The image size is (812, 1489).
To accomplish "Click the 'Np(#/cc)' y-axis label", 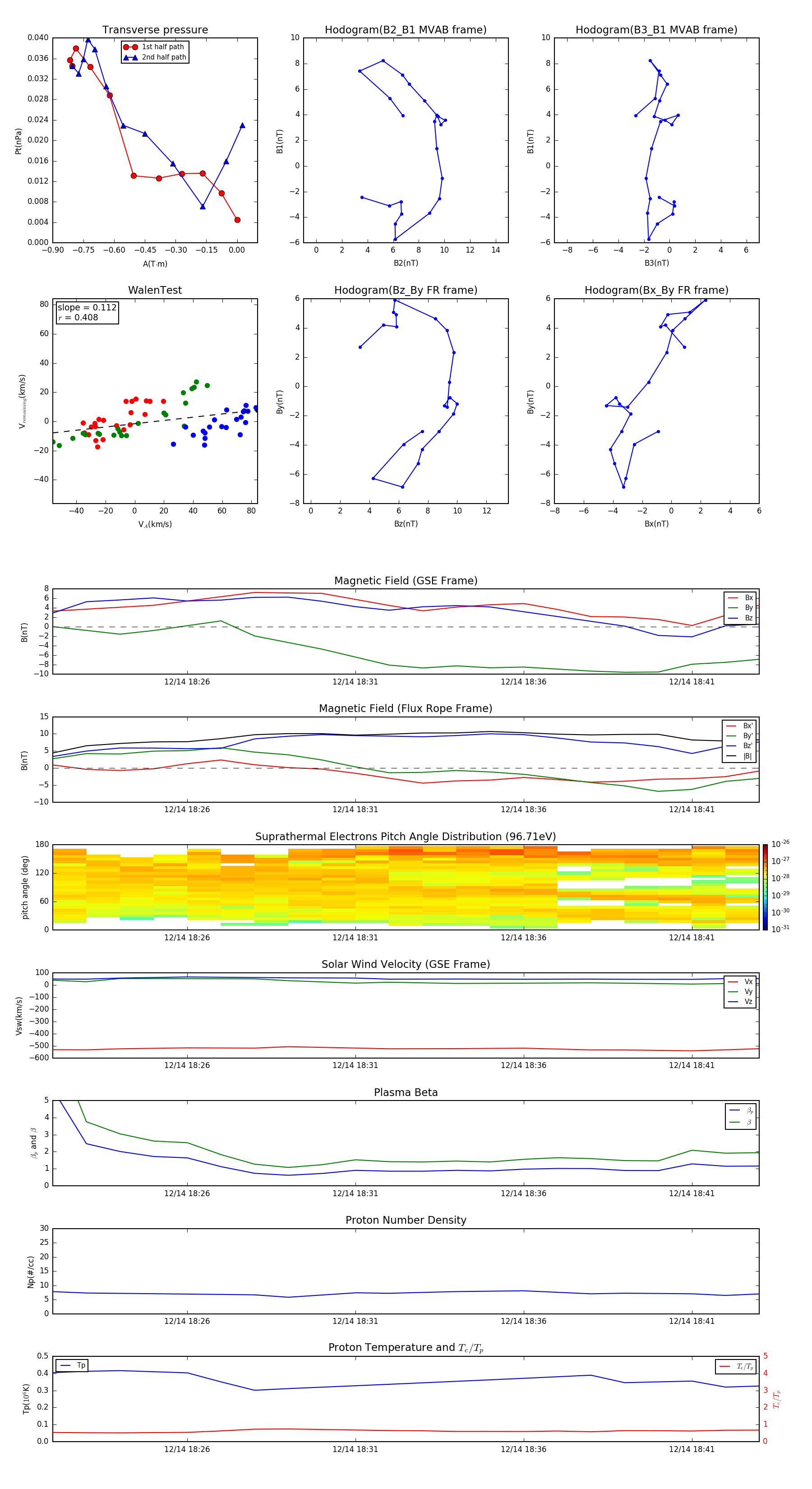I will pyautogui.click(x=31, y=1272).
